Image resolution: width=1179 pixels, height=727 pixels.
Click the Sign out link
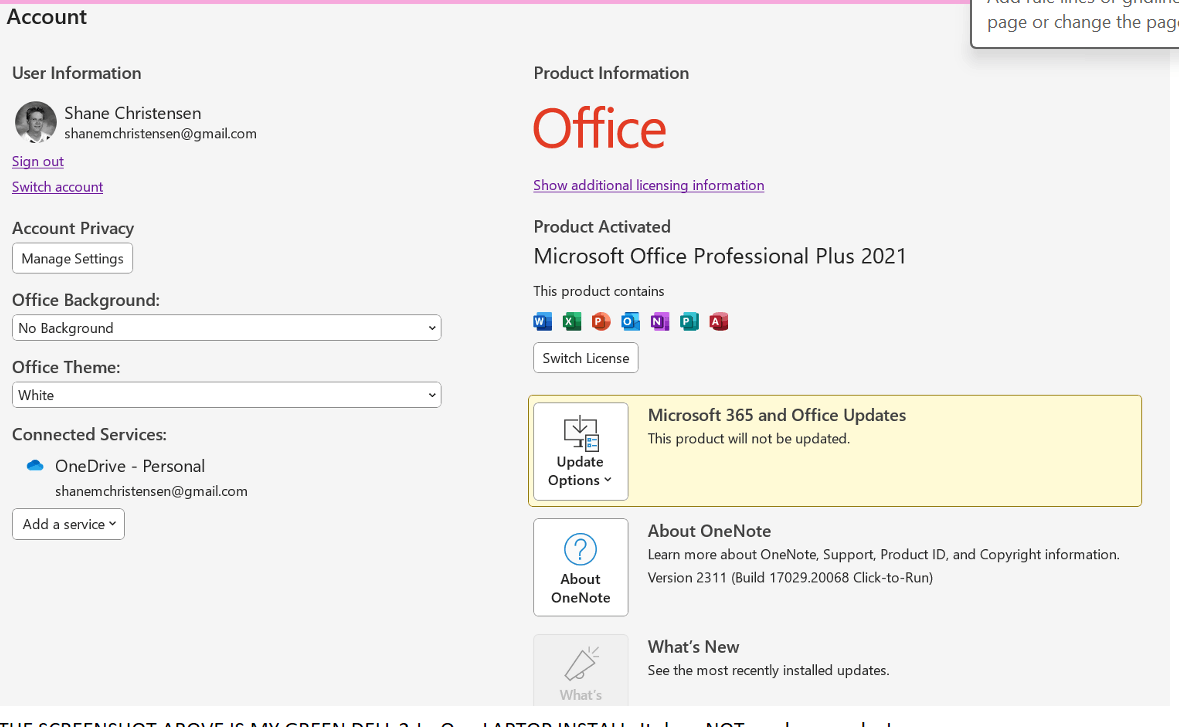[37, 161]
